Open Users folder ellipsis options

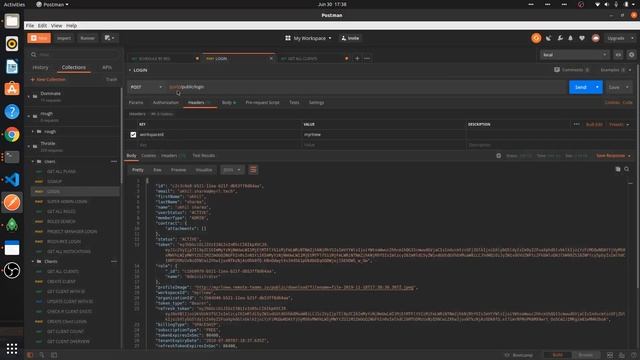[114, 162]
